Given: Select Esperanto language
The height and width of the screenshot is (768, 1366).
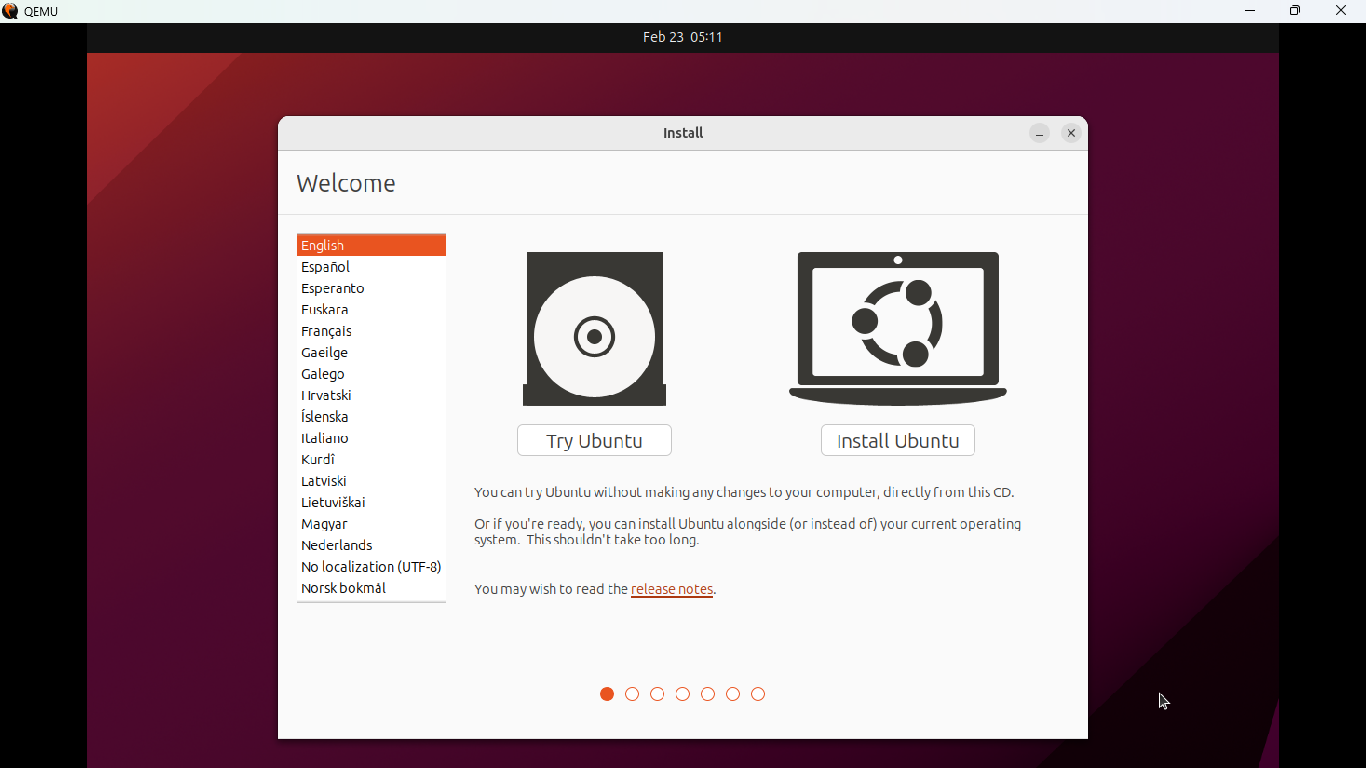Looking at the screenshot, I should [x=371, y=288].
